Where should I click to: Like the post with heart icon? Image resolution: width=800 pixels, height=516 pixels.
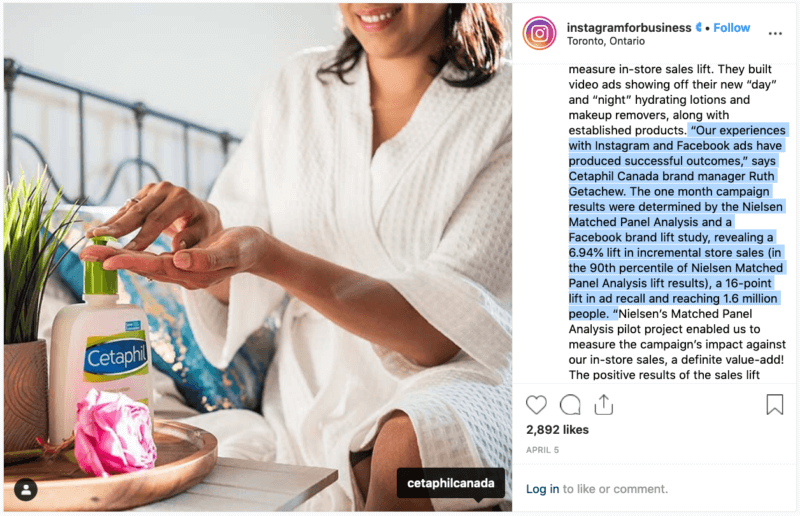(536, 405)
